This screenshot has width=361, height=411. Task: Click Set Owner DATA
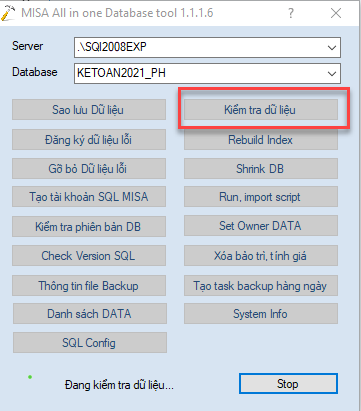[261, 226]
